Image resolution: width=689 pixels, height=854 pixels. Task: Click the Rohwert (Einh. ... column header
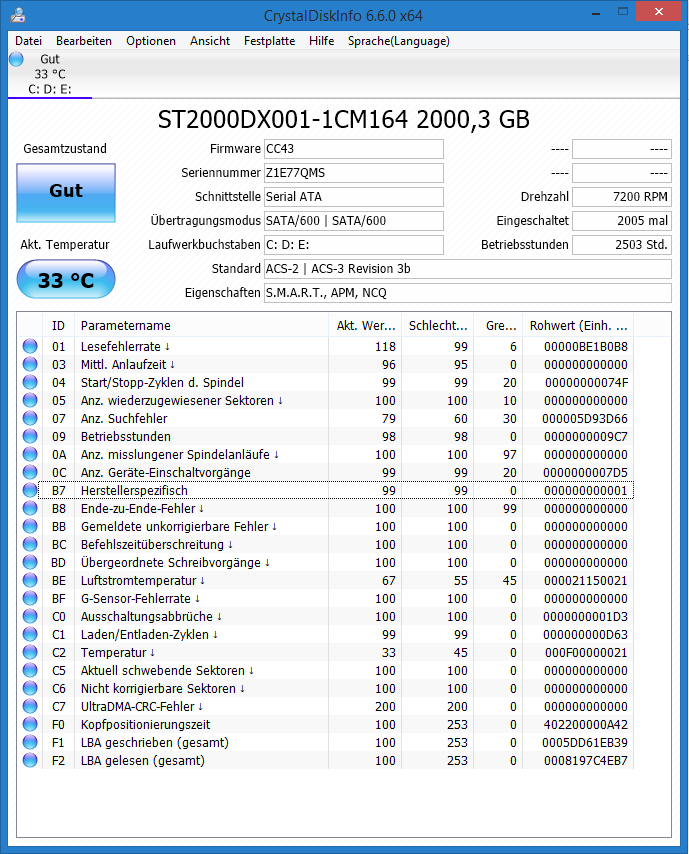[578, 326]
